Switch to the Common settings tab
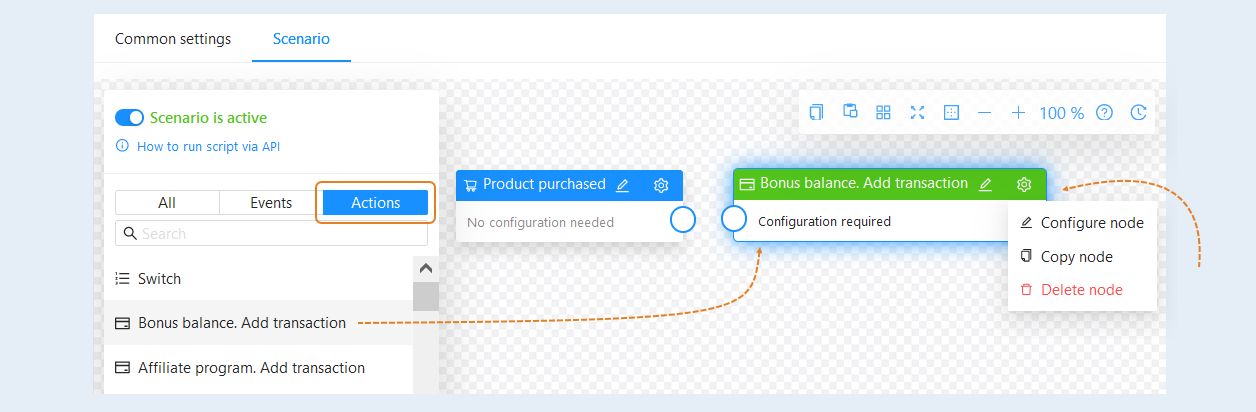1256x412 pixels. pyautogui.click(x=173, y=39)
